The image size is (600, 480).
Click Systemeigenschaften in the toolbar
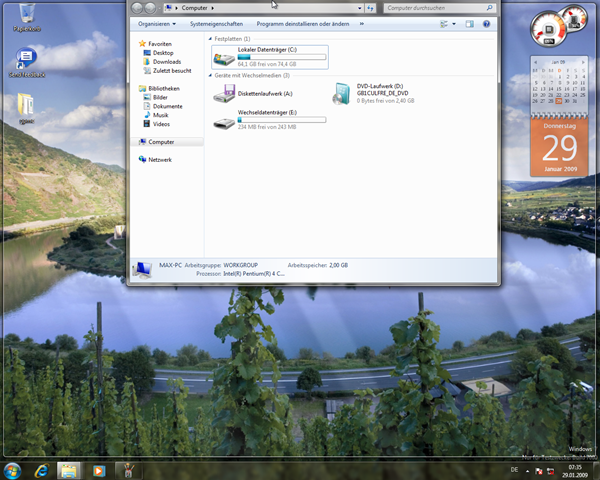point(217,24)
